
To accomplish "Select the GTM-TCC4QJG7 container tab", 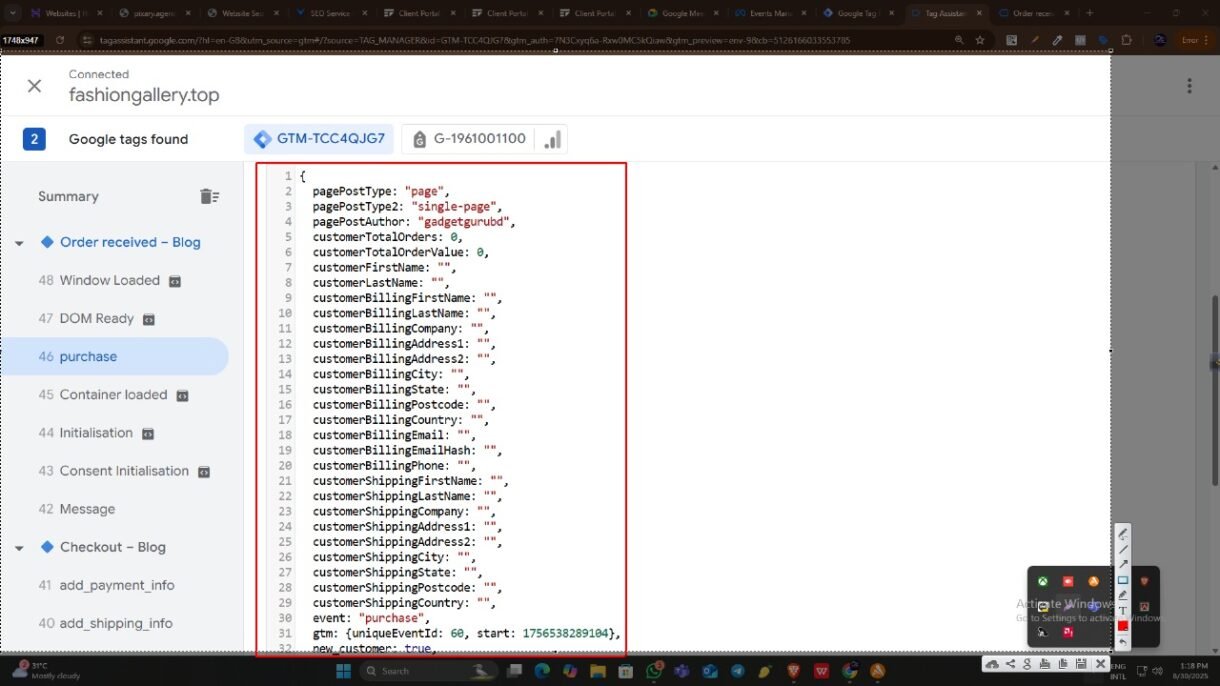I will pyautogui.click(x=319, y=139).
